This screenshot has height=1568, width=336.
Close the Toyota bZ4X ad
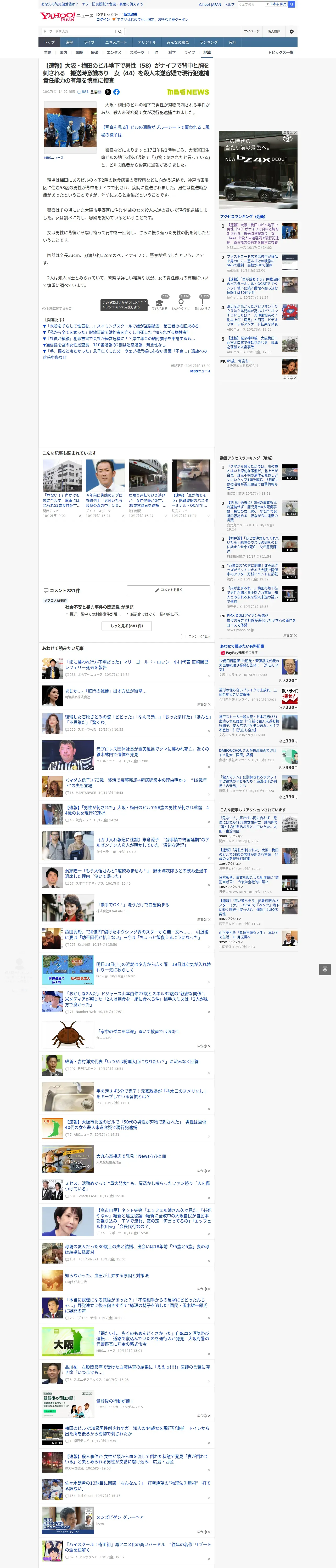click(x=295, y=133)
